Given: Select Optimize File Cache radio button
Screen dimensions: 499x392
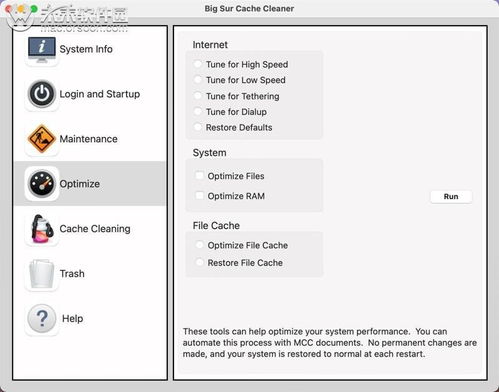Looking at the screenshot, I should pyautogui.click(x=199, y=245).
